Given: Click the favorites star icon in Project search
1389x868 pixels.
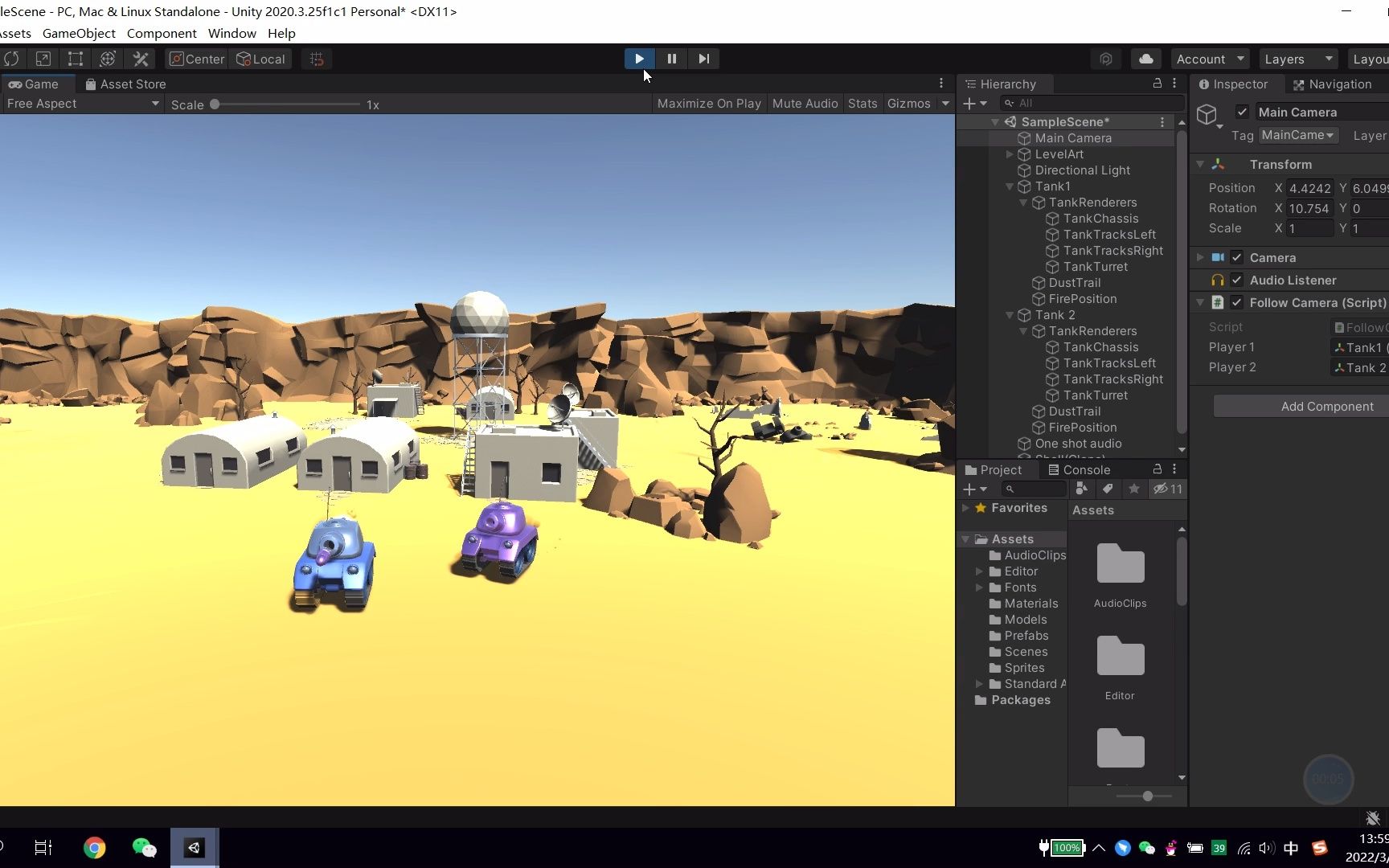Looking at the screenshot, I should pyautogui.click(x=1134, y=489).
